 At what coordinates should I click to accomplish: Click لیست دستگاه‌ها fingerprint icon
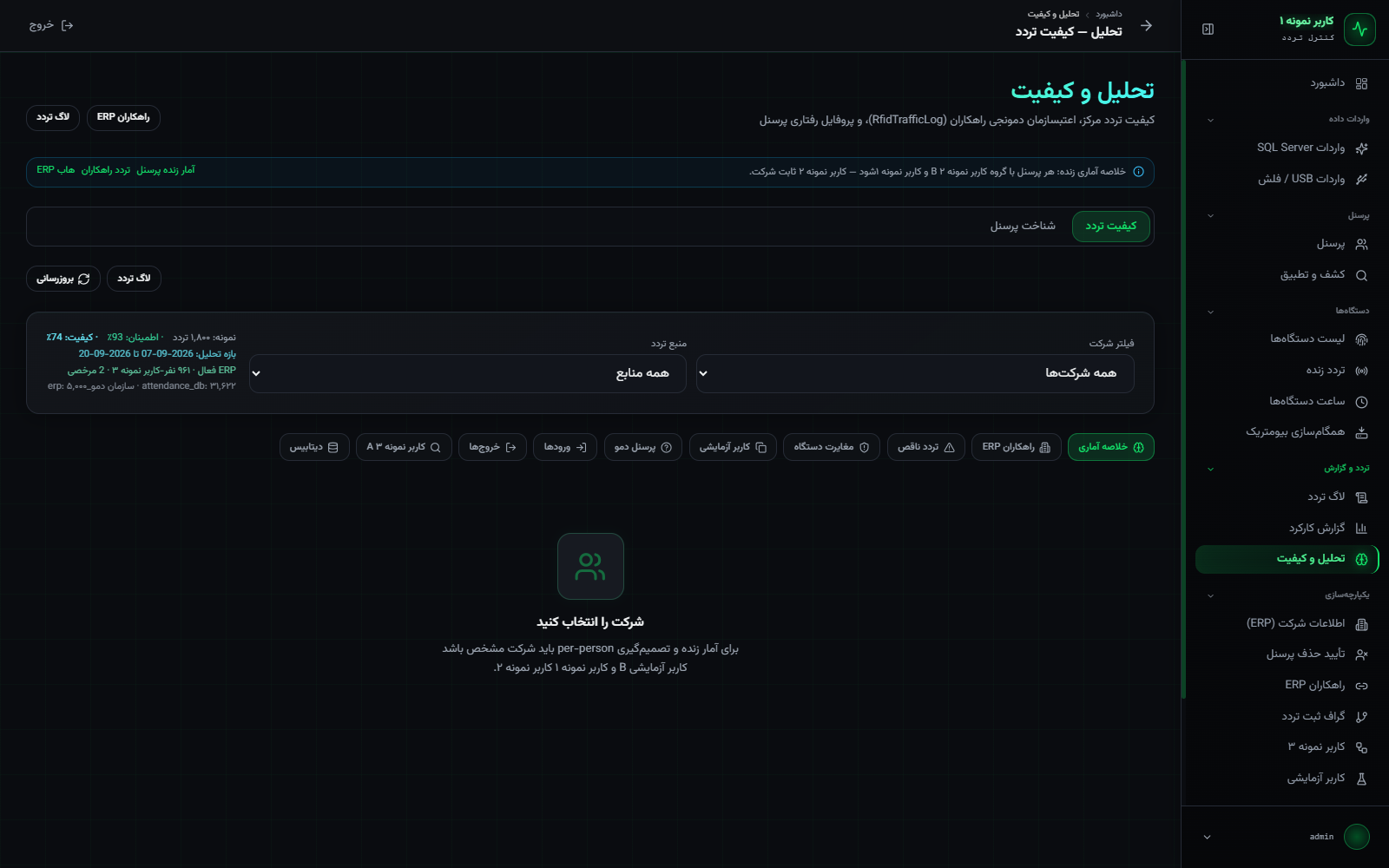click(1361, 339)
